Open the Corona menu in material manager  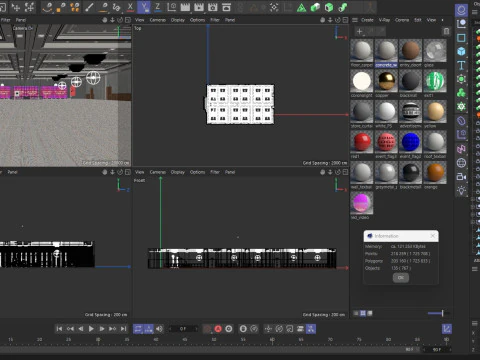coord(402,20)
